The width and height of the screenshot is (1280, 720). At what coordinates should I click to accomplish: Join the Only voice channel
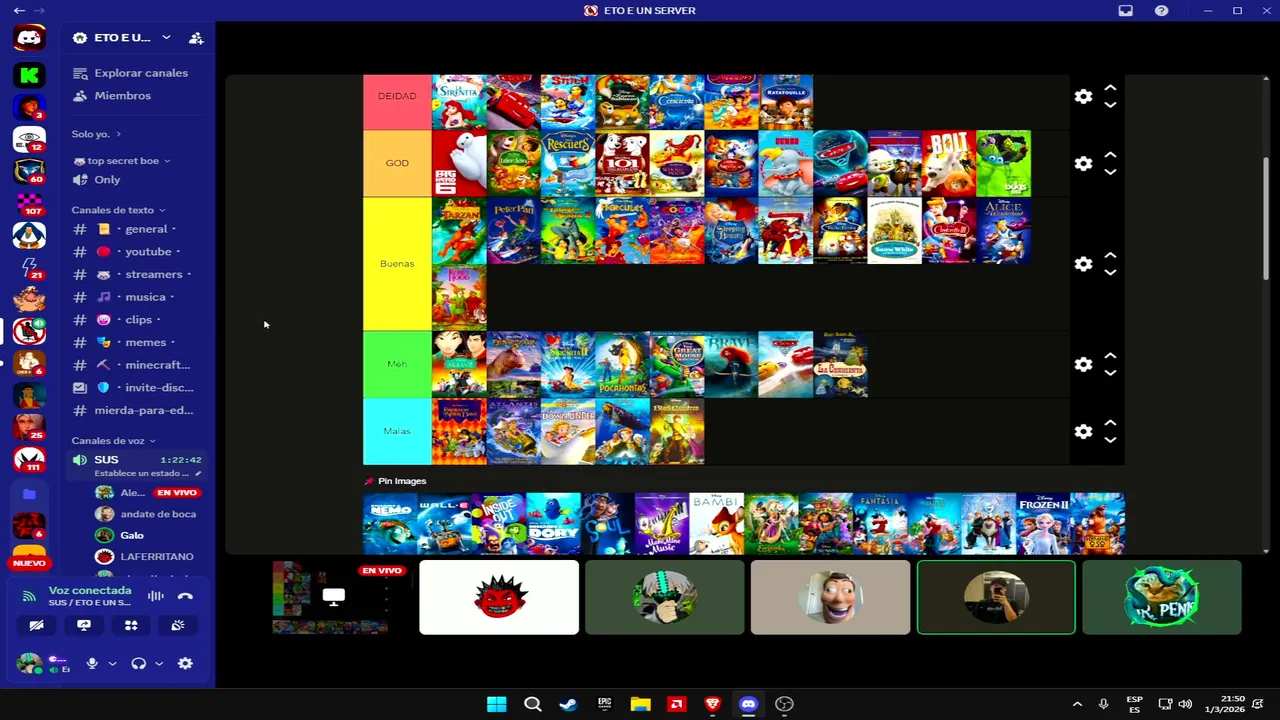click(134, 180)
